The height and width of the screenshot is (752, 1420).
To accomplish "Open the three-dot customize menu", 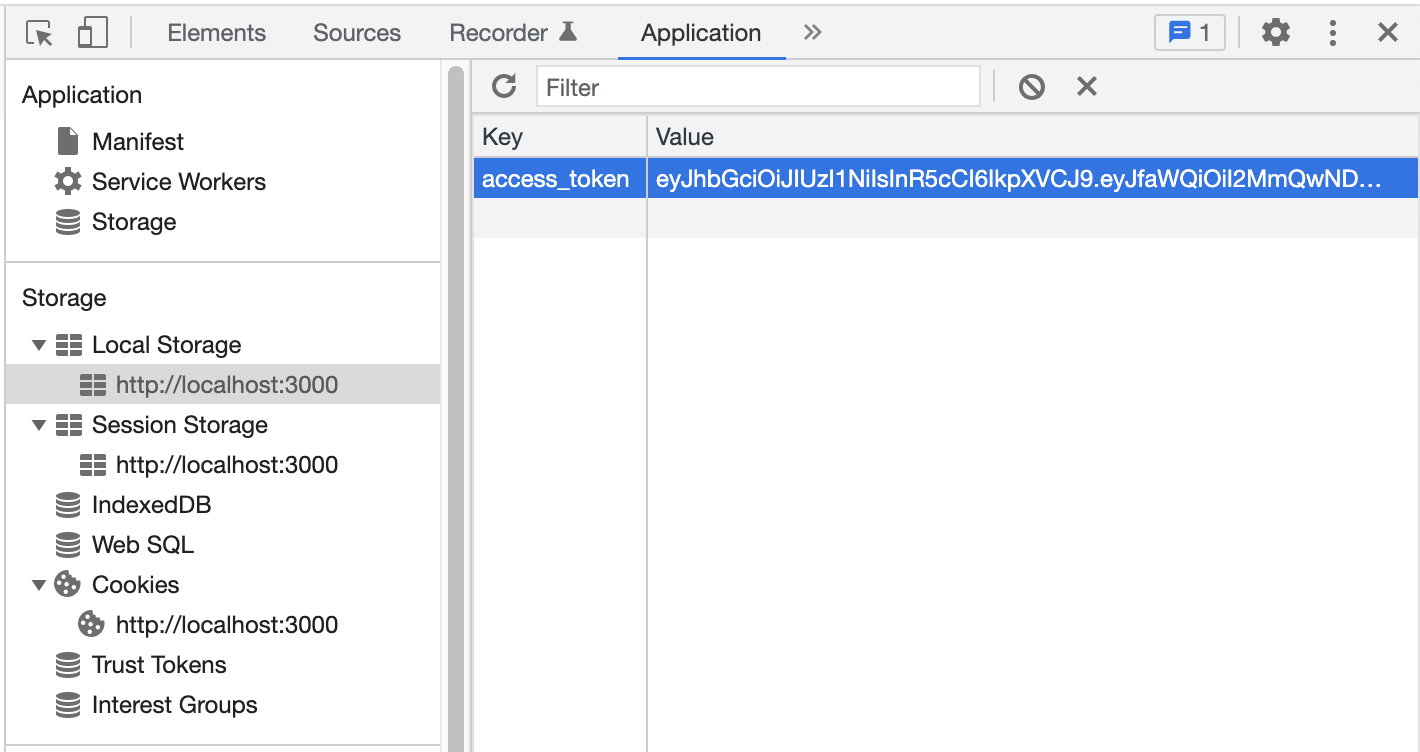I will (x=1332, y=33).
